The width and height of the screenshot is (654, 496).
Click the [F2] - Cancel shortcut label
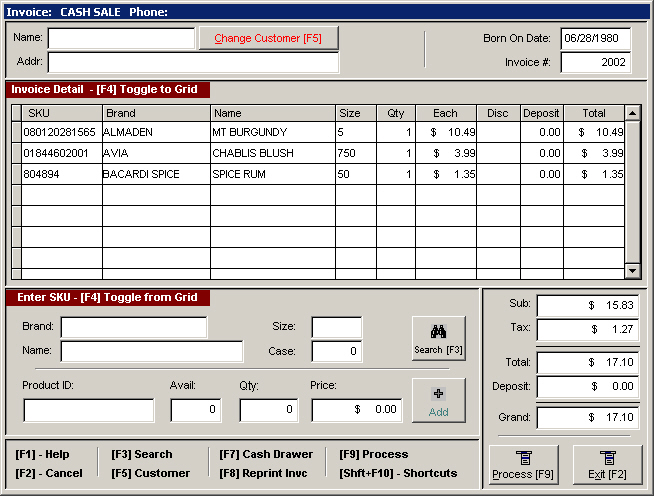pyautogui.click(x=49, y=473)
